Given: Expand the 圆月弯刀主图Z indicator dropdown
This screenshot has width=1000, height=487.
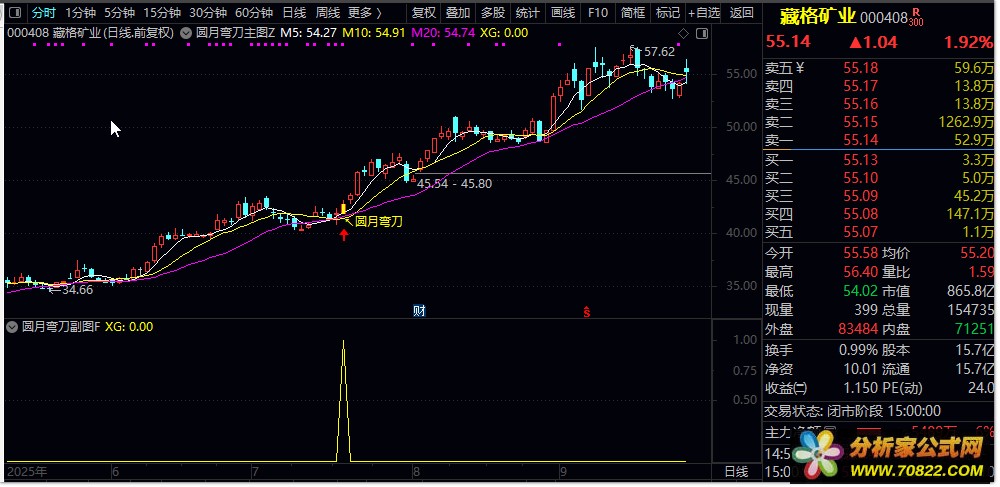Looking at the screenshot, I should click(187, 33).
